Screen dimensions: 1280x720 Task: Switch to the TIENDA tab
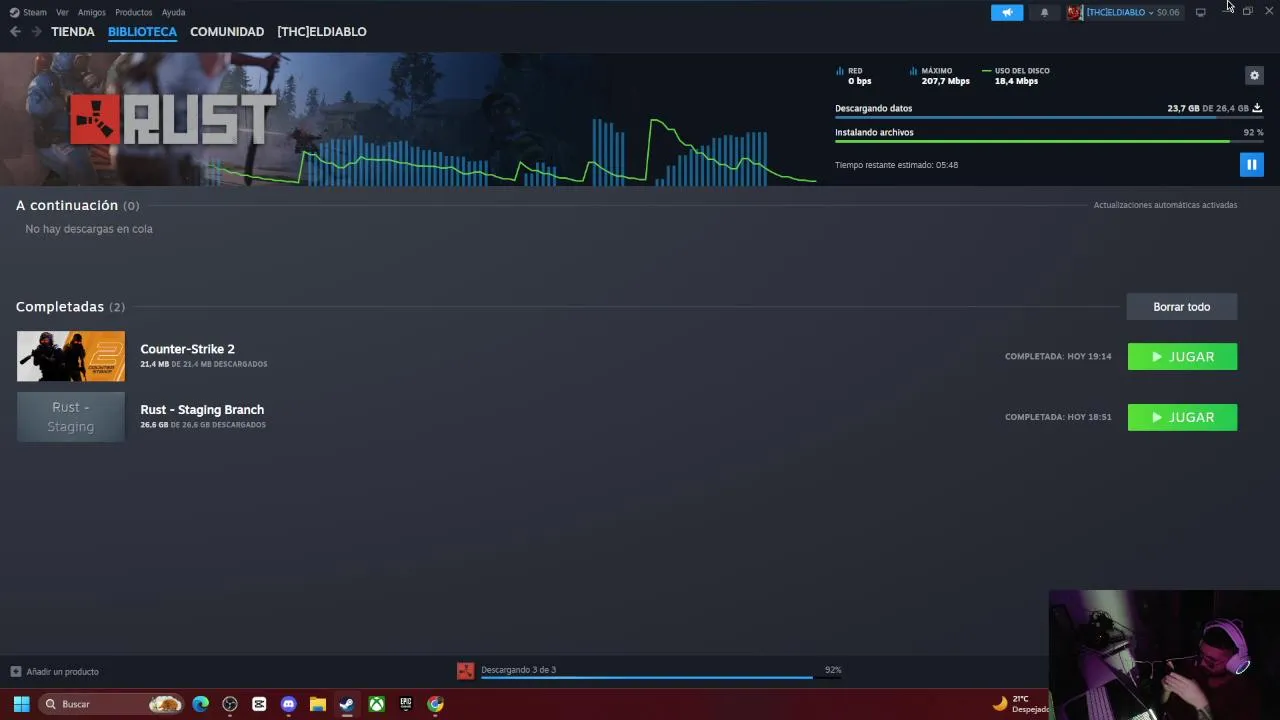pos(73,32)
